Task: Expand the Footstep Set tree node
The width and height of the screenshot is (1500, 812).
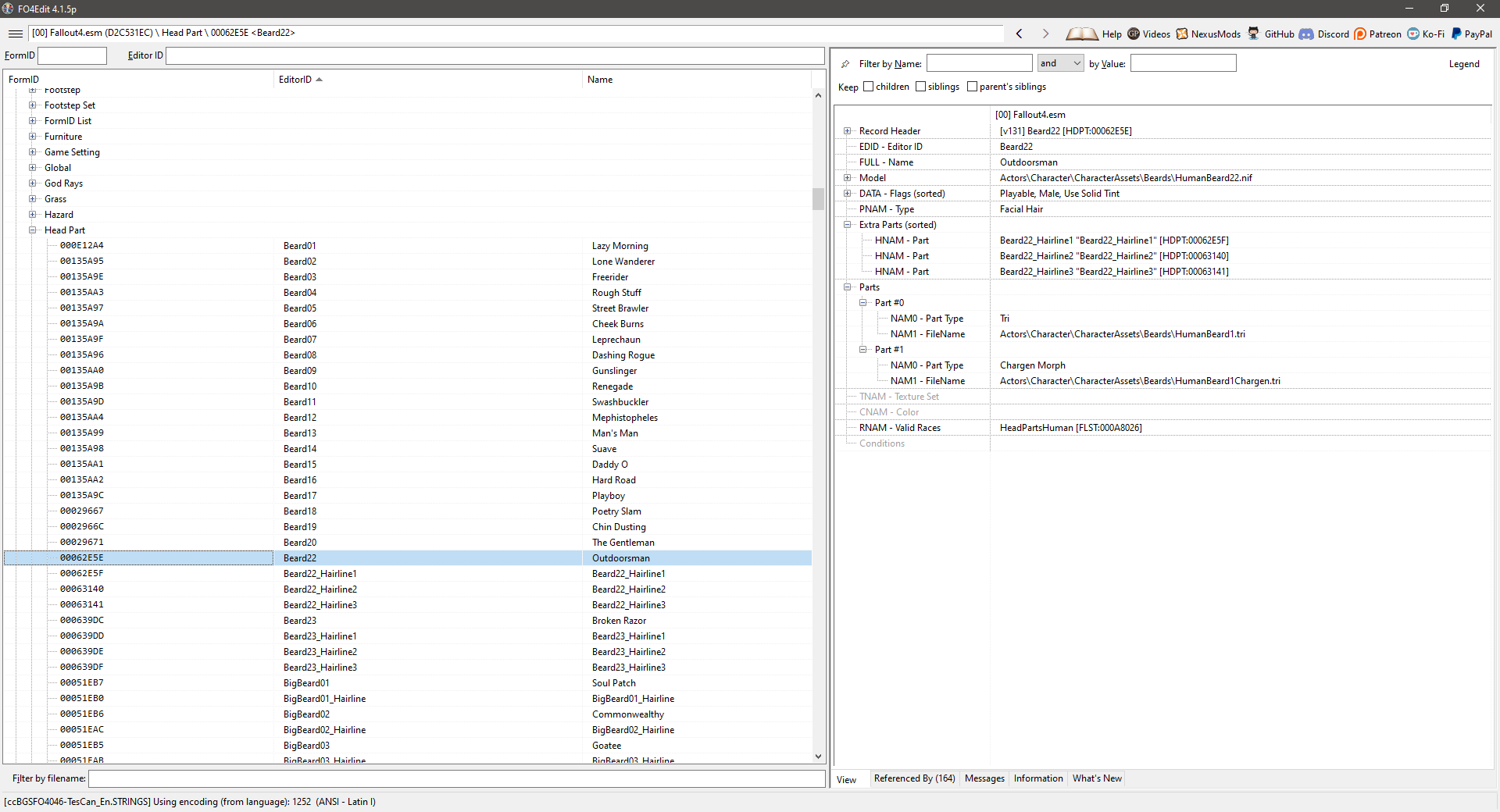Action: pyautogui.click(x=32, y=105)
